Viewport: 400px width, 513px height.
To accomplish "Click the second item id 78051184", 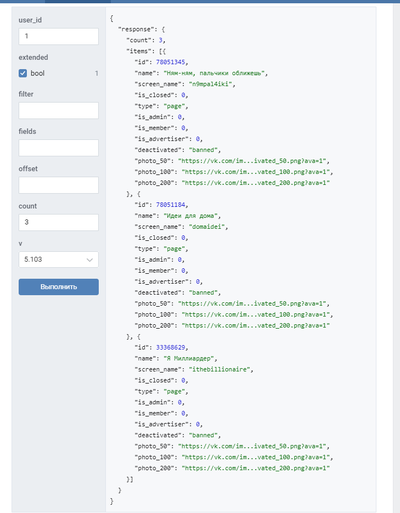I will tap(170, 205).
